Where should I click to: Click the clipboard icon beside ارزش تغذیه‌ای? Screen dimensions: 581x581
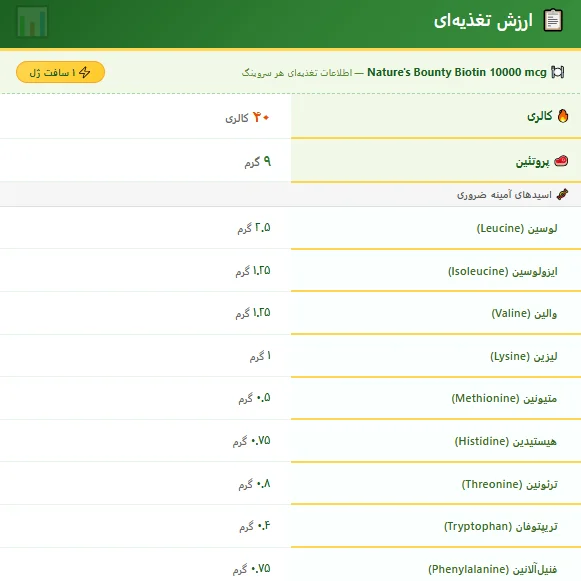(553, 20)
